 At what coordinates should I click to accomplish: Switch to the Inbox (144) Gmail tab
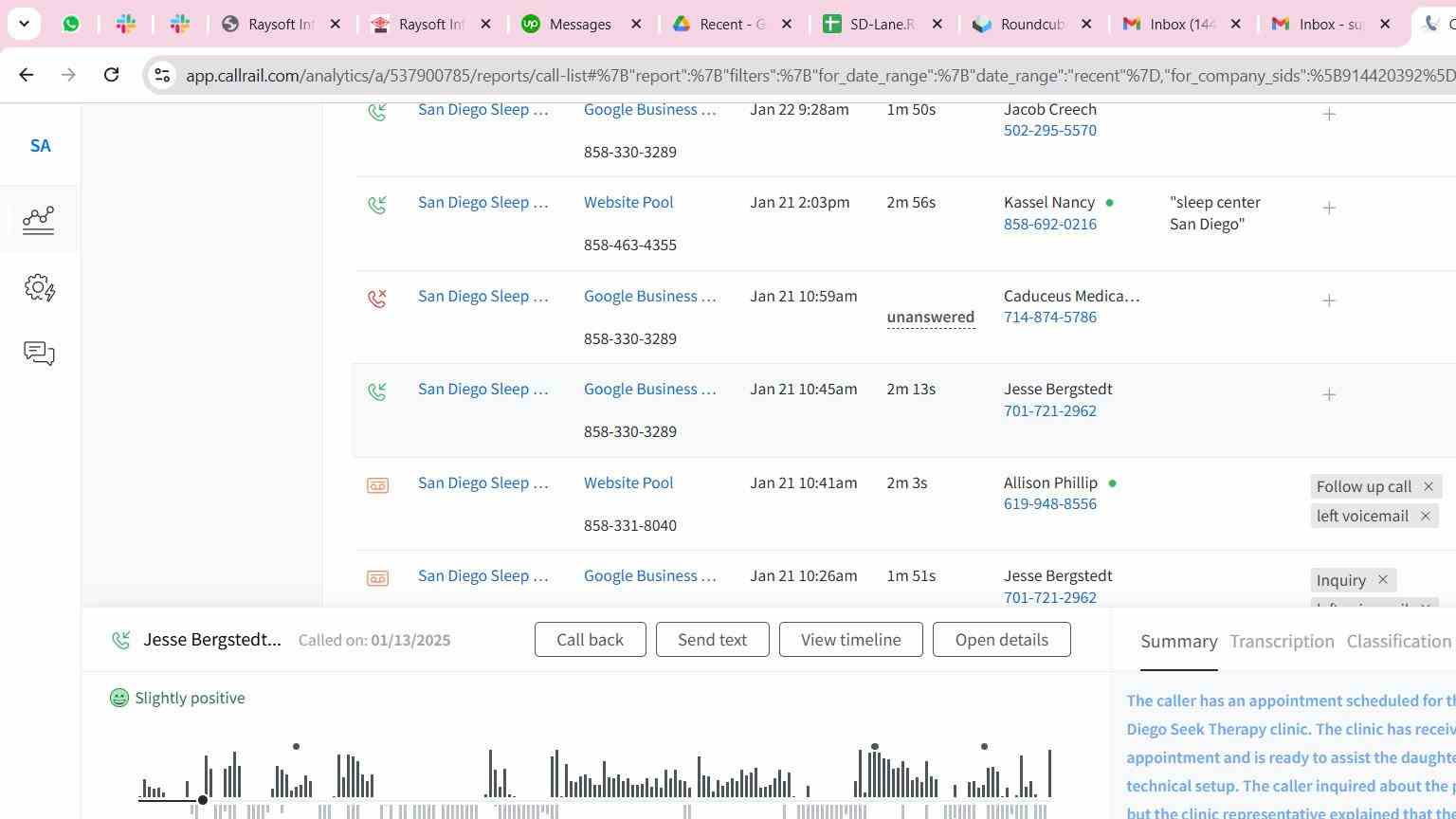point(1170,24)
